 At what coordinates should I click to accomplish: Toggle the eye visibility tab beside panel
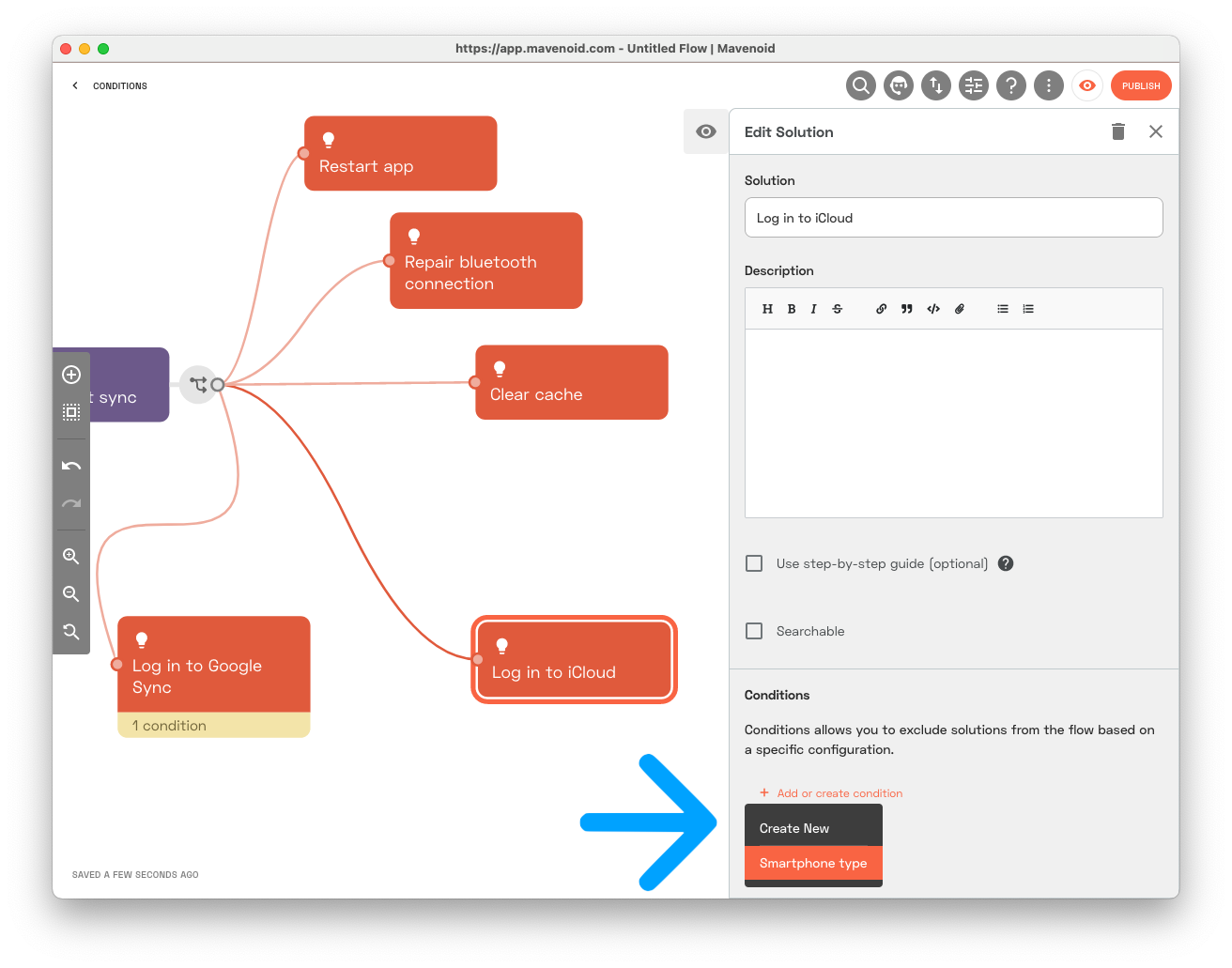[706, 131]
